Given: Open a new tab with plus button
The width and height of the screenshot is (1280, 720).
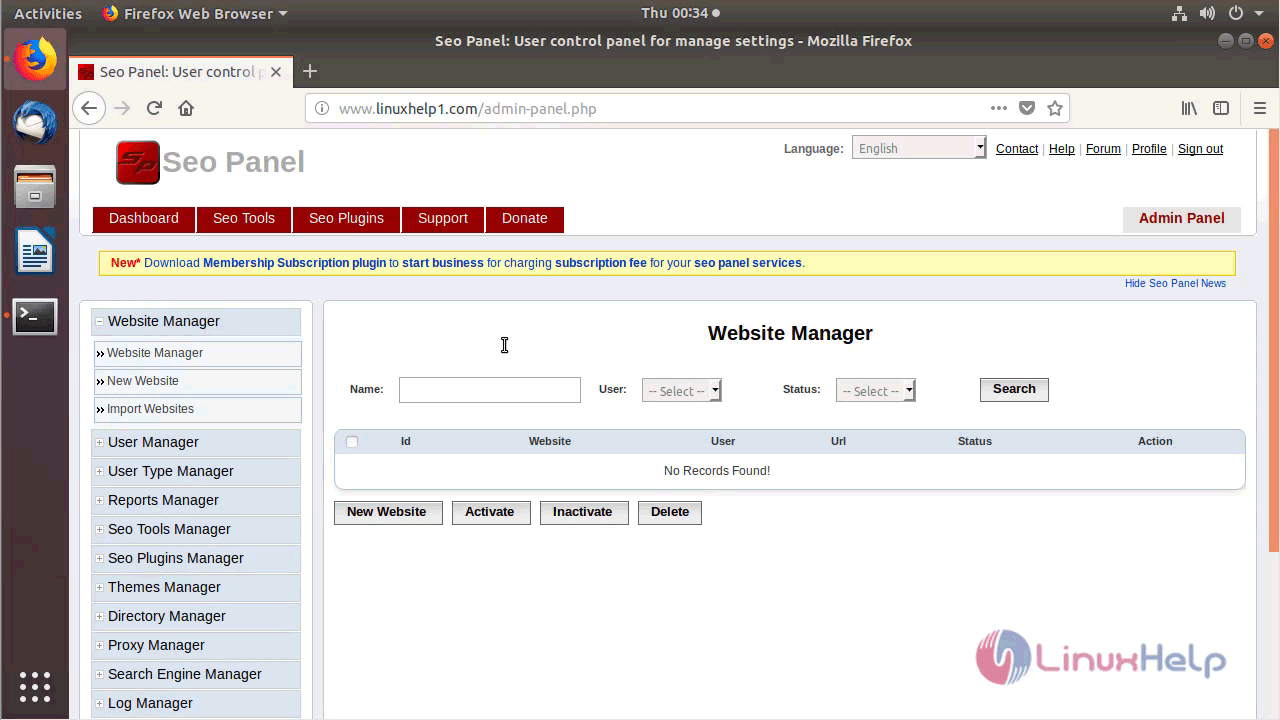Looking at the screenshot, I should click(310, 71).
